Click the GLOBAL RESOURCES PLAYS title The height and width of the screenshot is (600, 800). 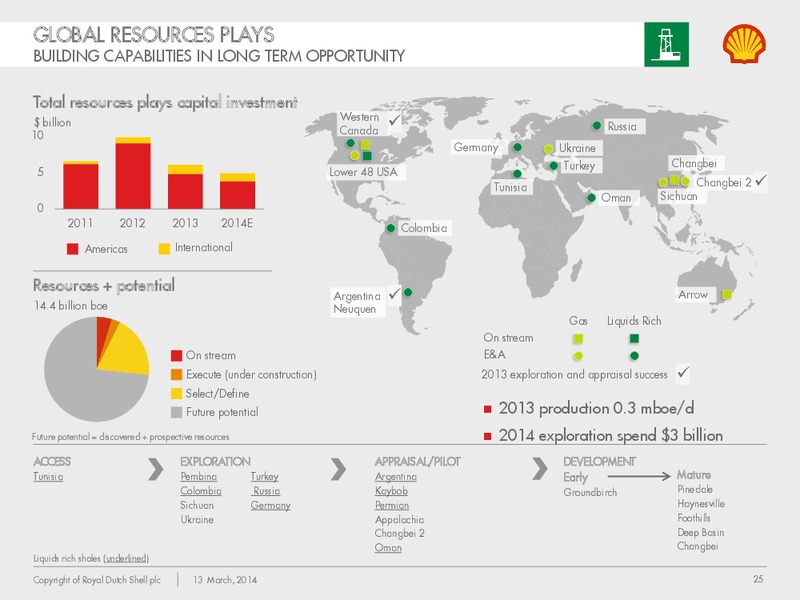[154, 35]
